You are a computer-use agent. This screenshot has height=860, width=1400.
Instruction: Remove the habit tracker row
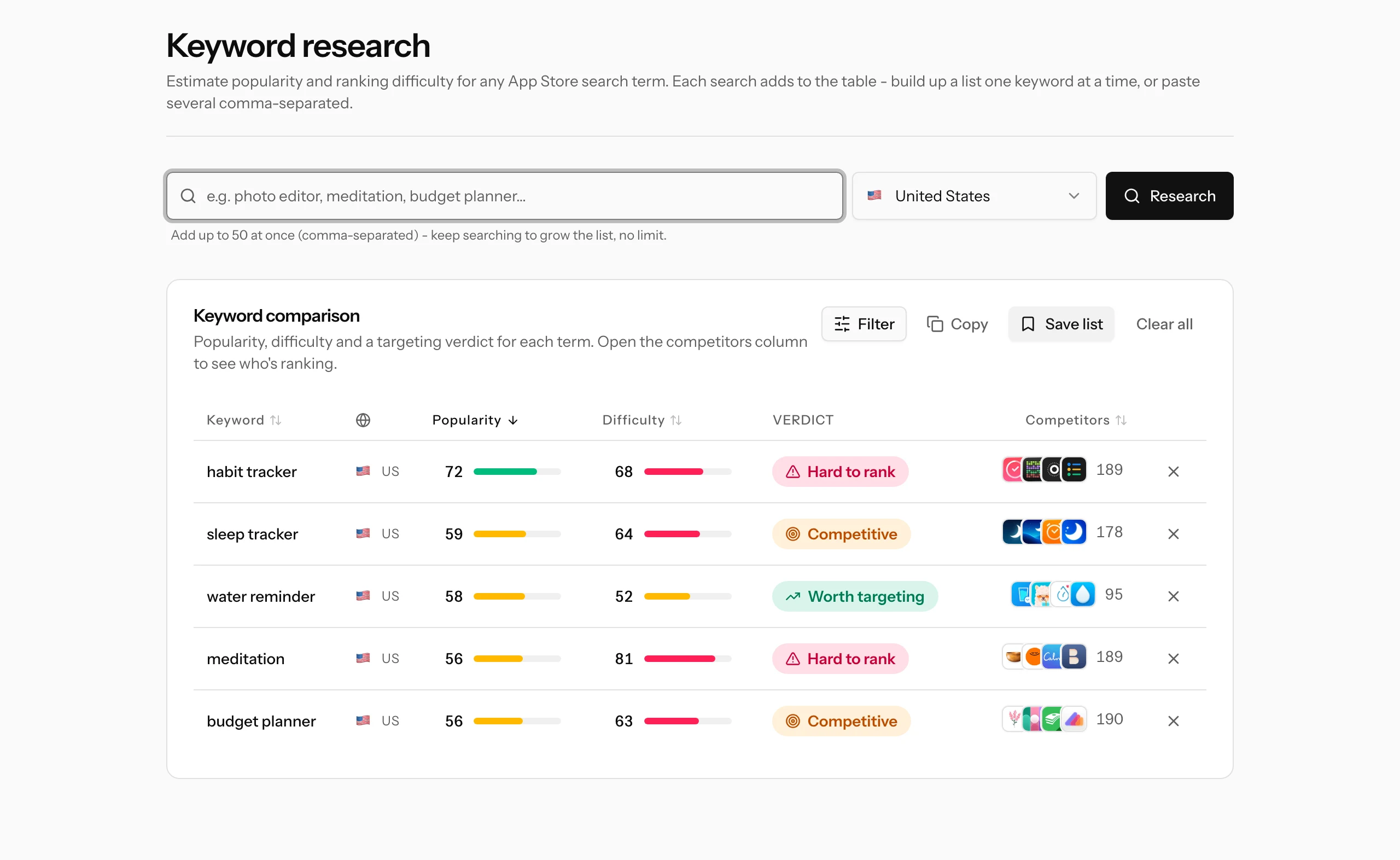1173,472
